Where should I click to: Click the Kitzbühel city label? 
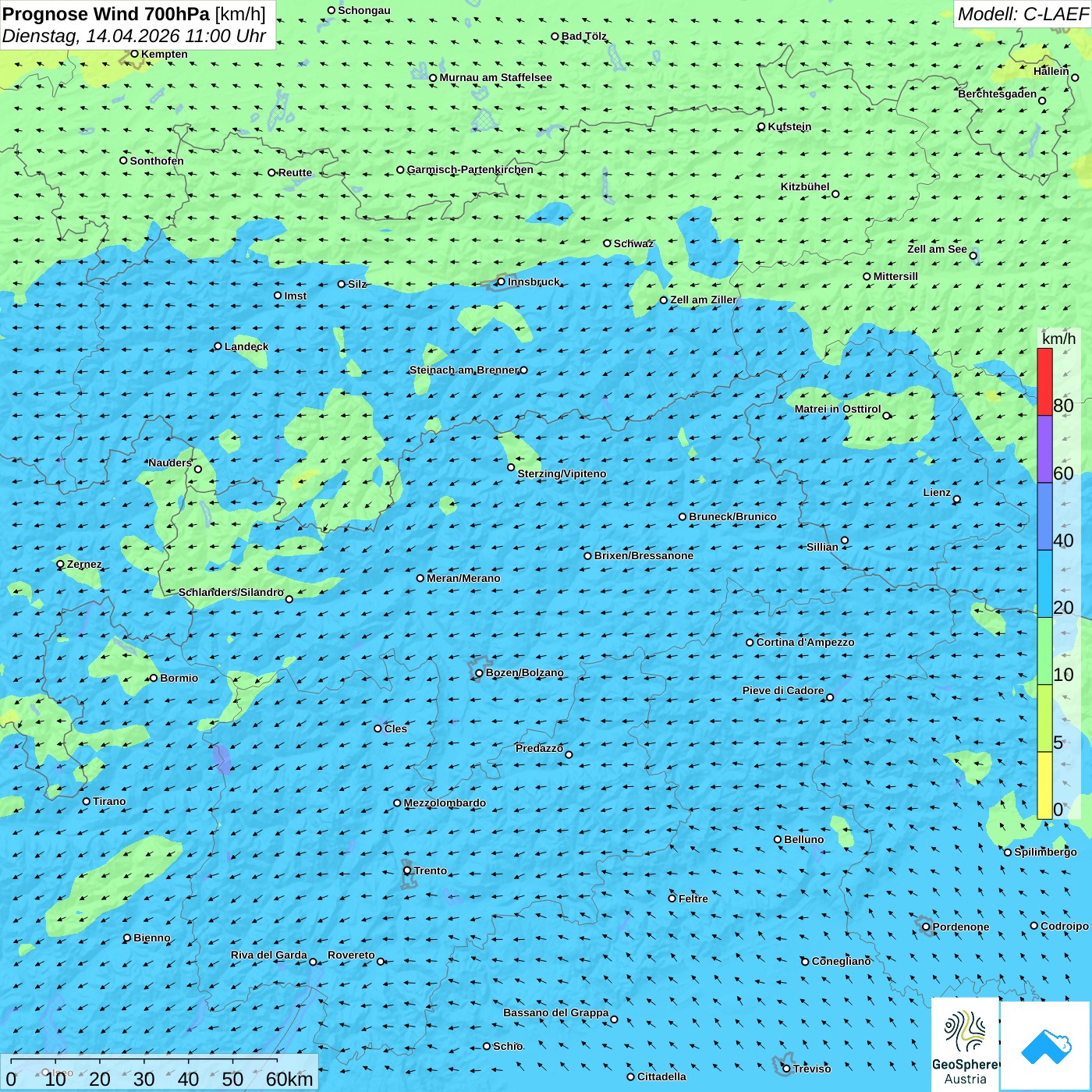pyautogui.click(x=805, y=186)
